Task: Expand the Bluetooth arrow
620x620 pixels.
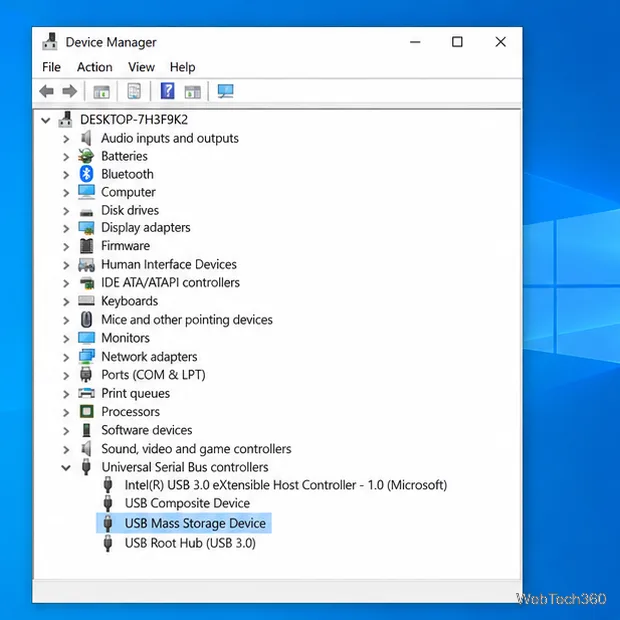Action: [66, 175]
